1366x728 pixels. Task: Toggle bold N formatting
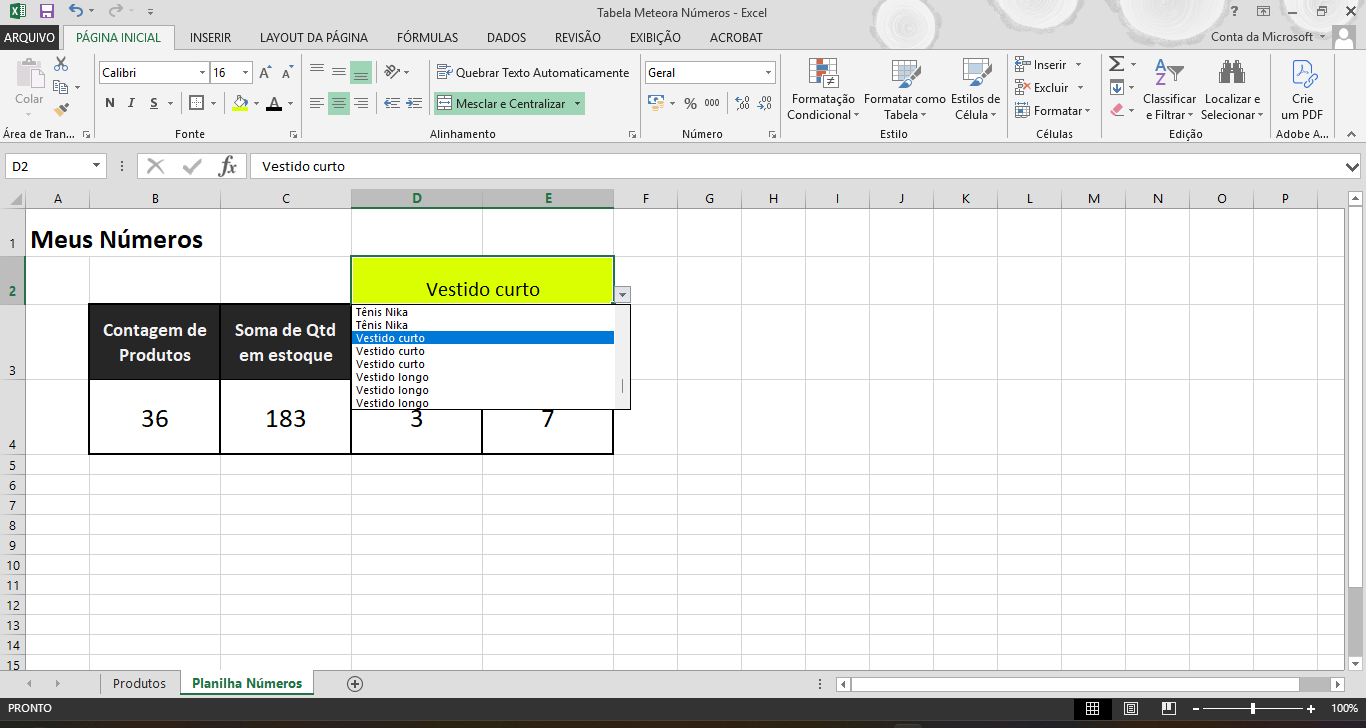point(109,103)
